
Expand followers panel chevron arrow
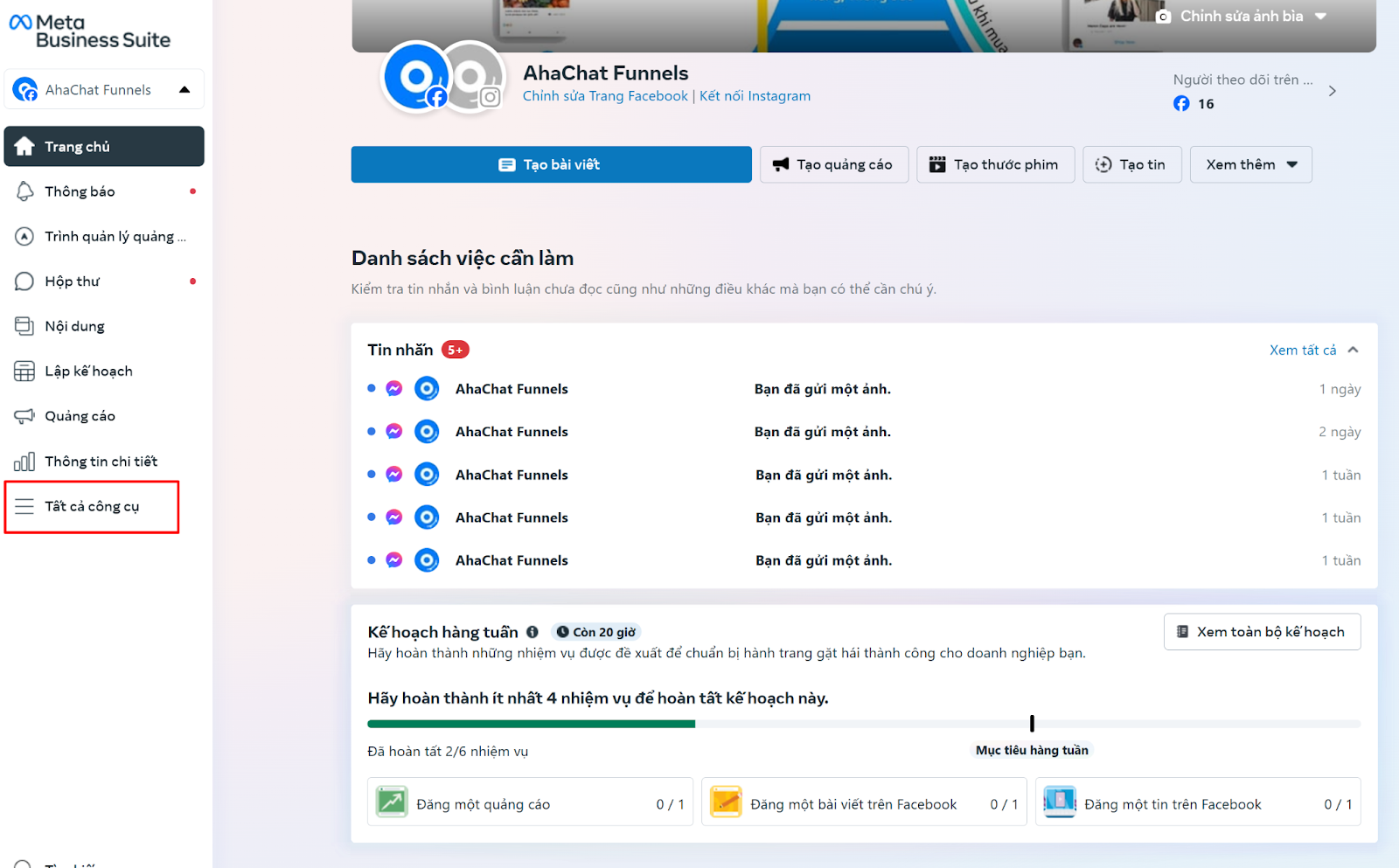tap(1332, 91)
